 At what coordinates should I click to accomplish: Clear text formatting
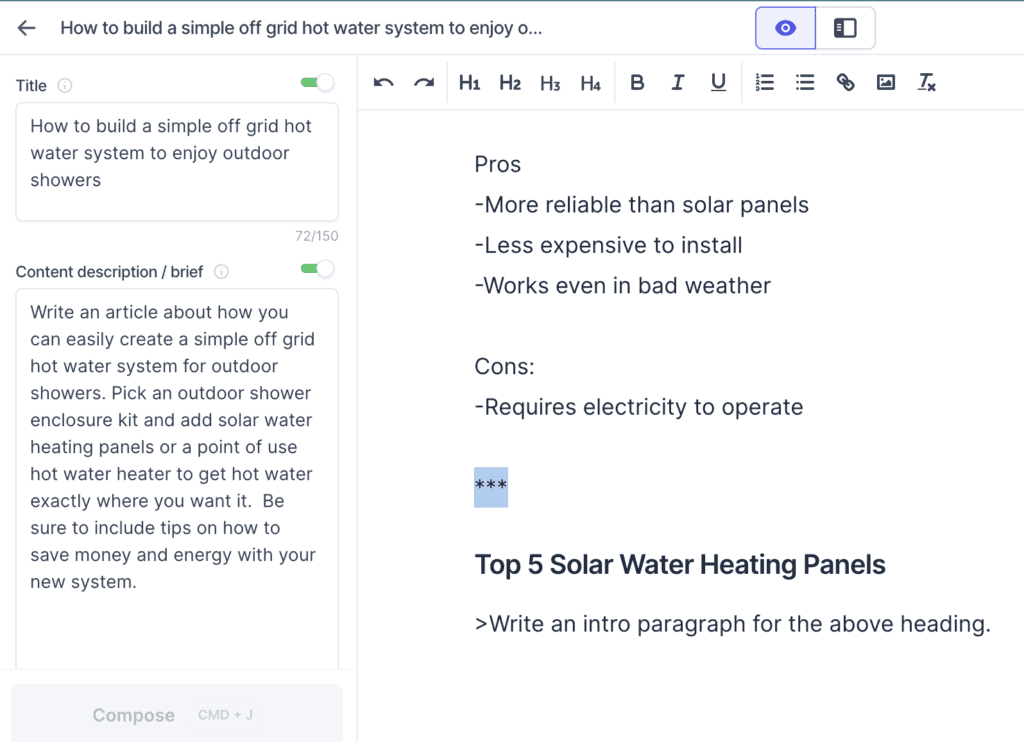pos(927,82)
